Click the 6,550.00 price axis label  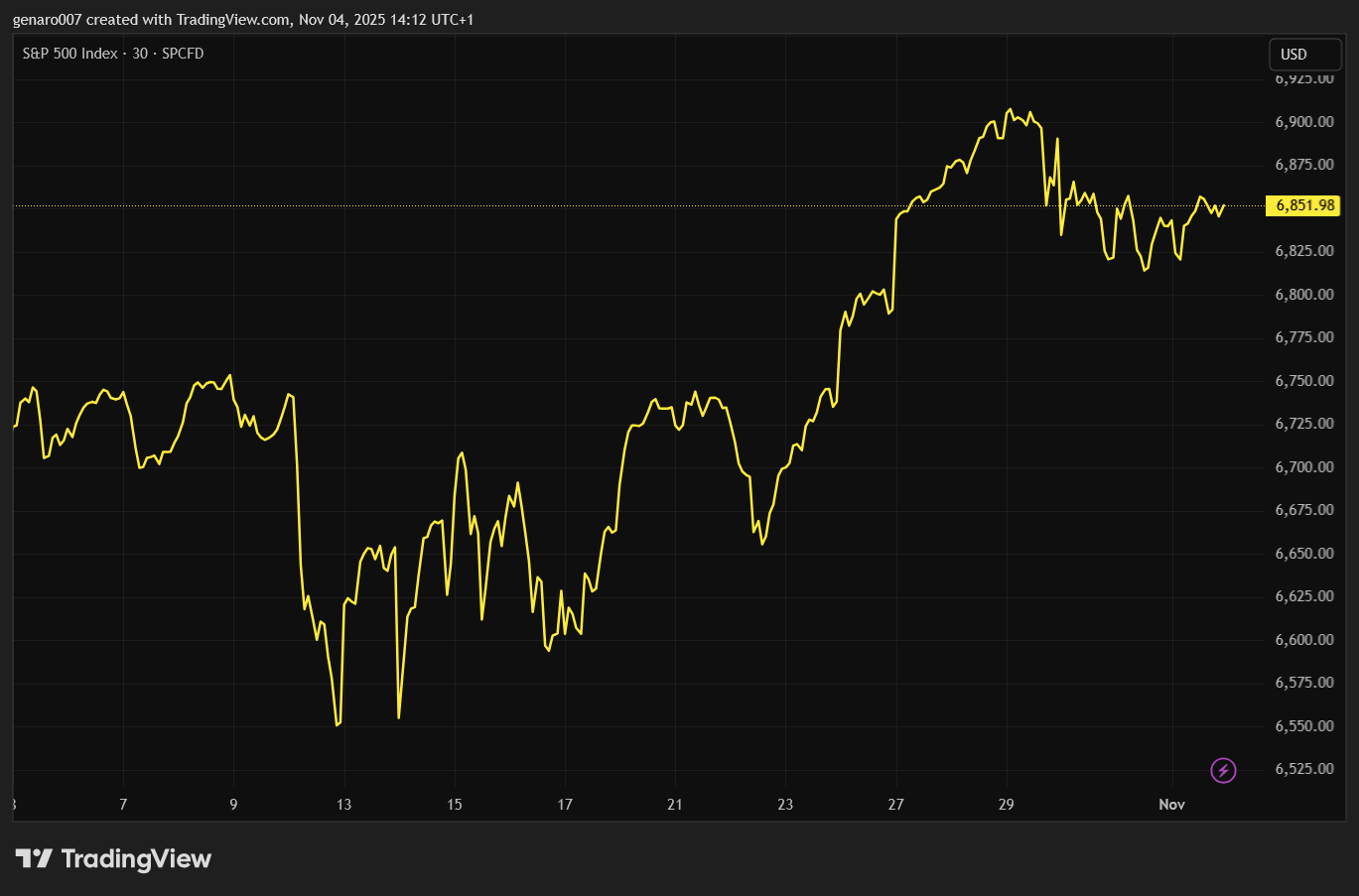[x=1304, y=726]
